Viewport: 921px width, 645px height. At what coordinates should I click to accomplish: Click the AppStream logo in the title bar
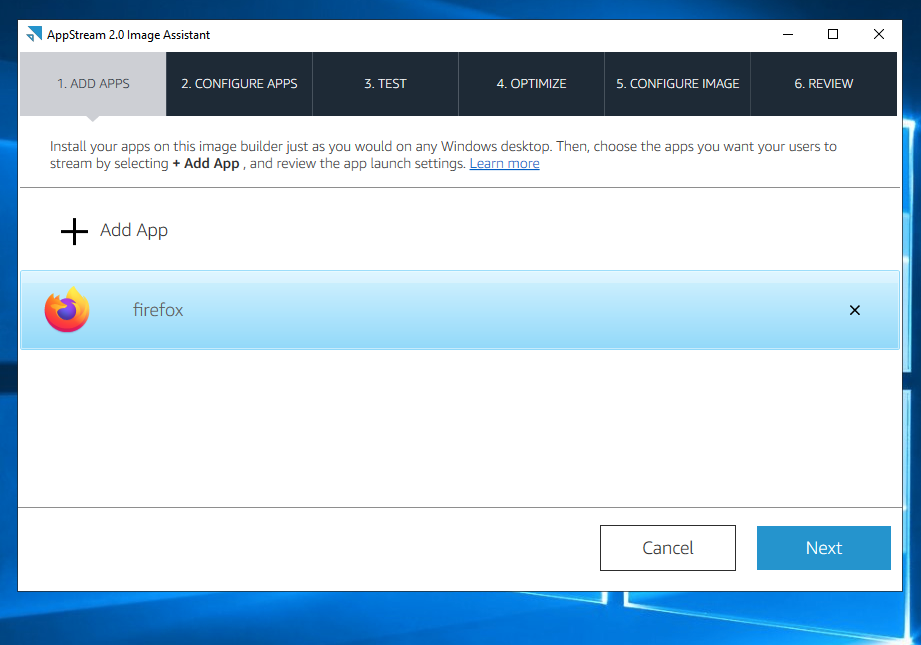coord(34,35)
